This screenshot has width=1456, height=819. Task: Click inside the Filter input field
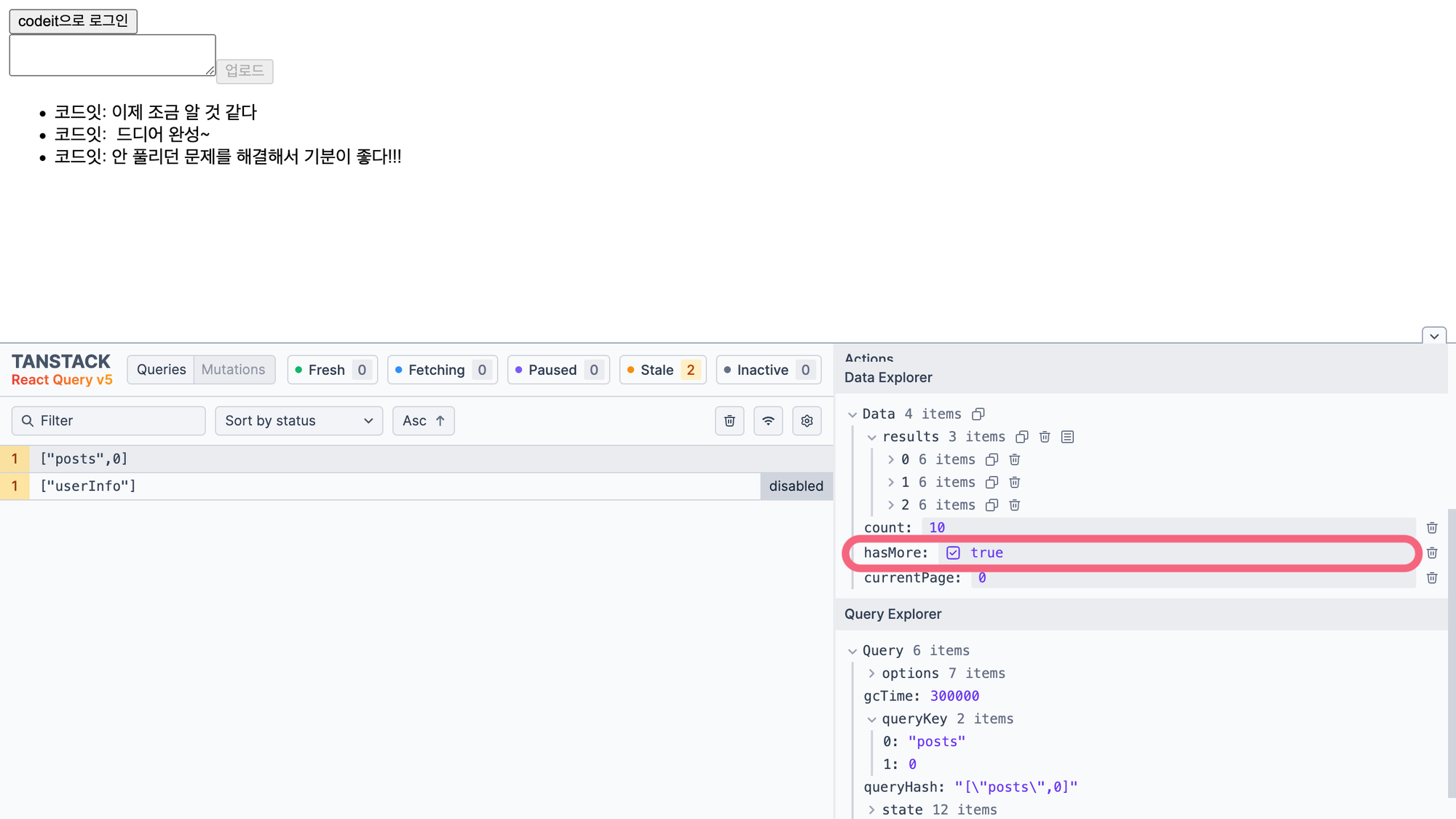point(108,421)
